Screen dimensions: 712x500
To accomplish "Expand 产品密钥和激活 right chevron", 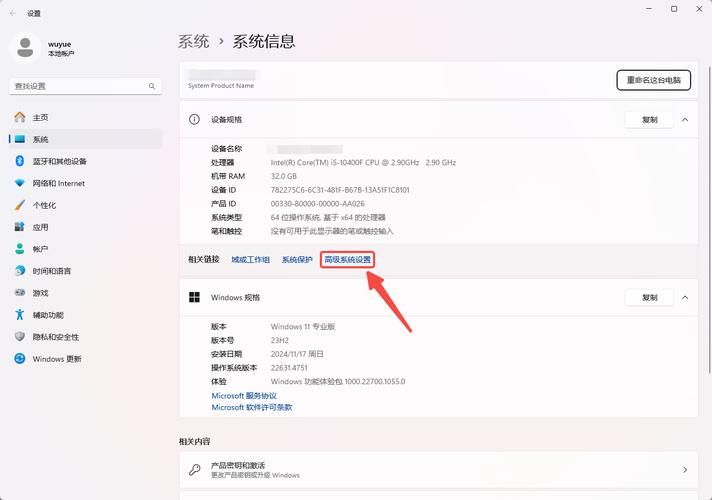I will click(x=685, y=470).
